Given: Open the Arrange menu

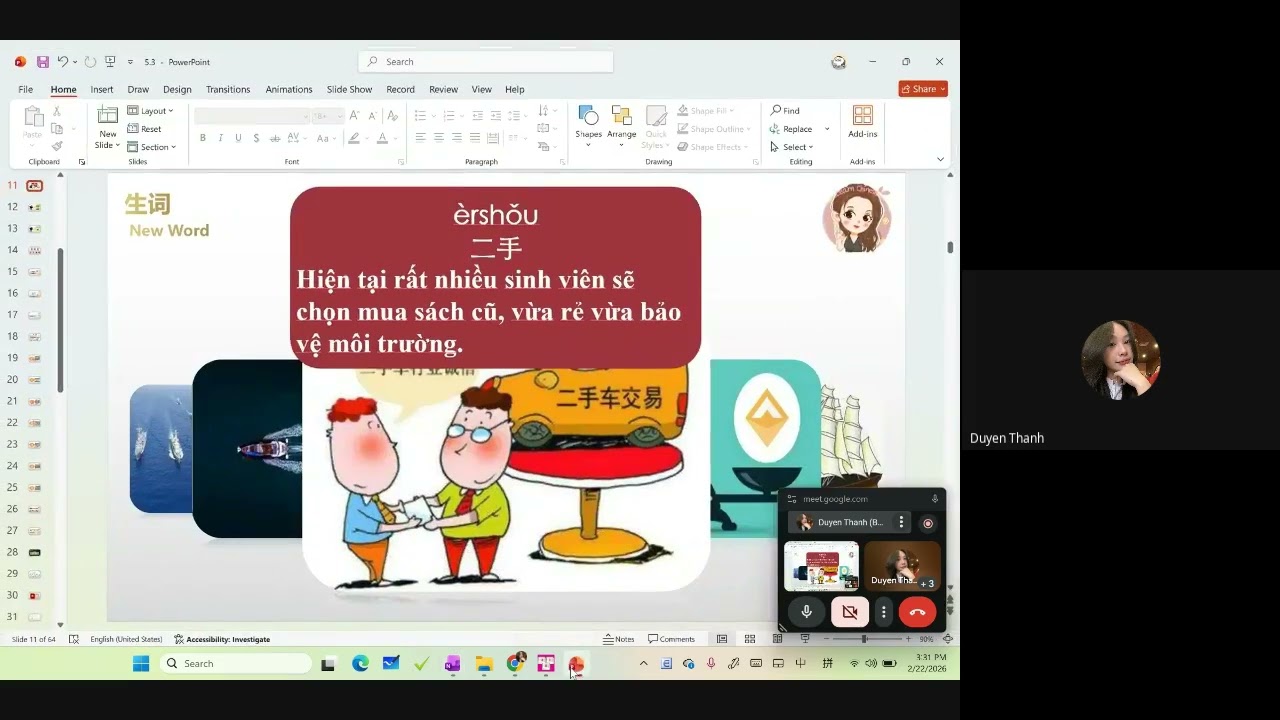Looking at the screenshot, I should tap(621, 125).
